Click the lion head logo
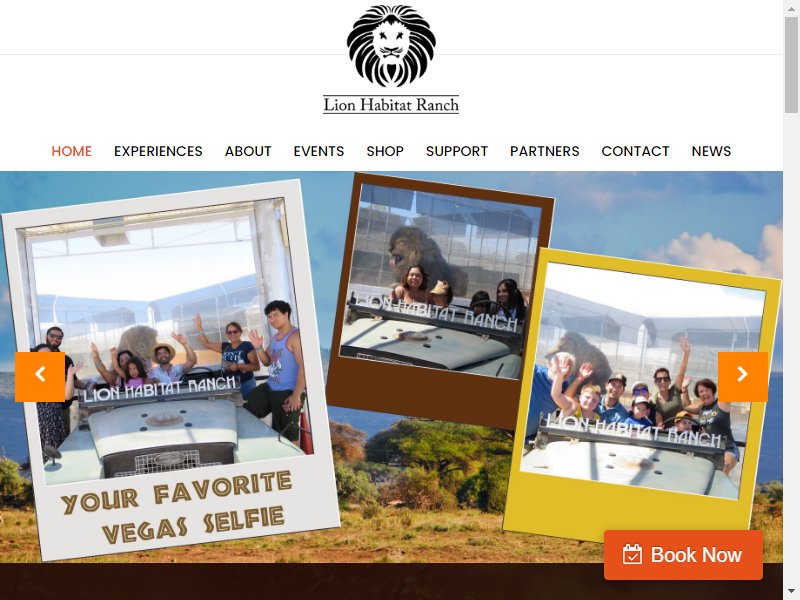 click(391, 46)
